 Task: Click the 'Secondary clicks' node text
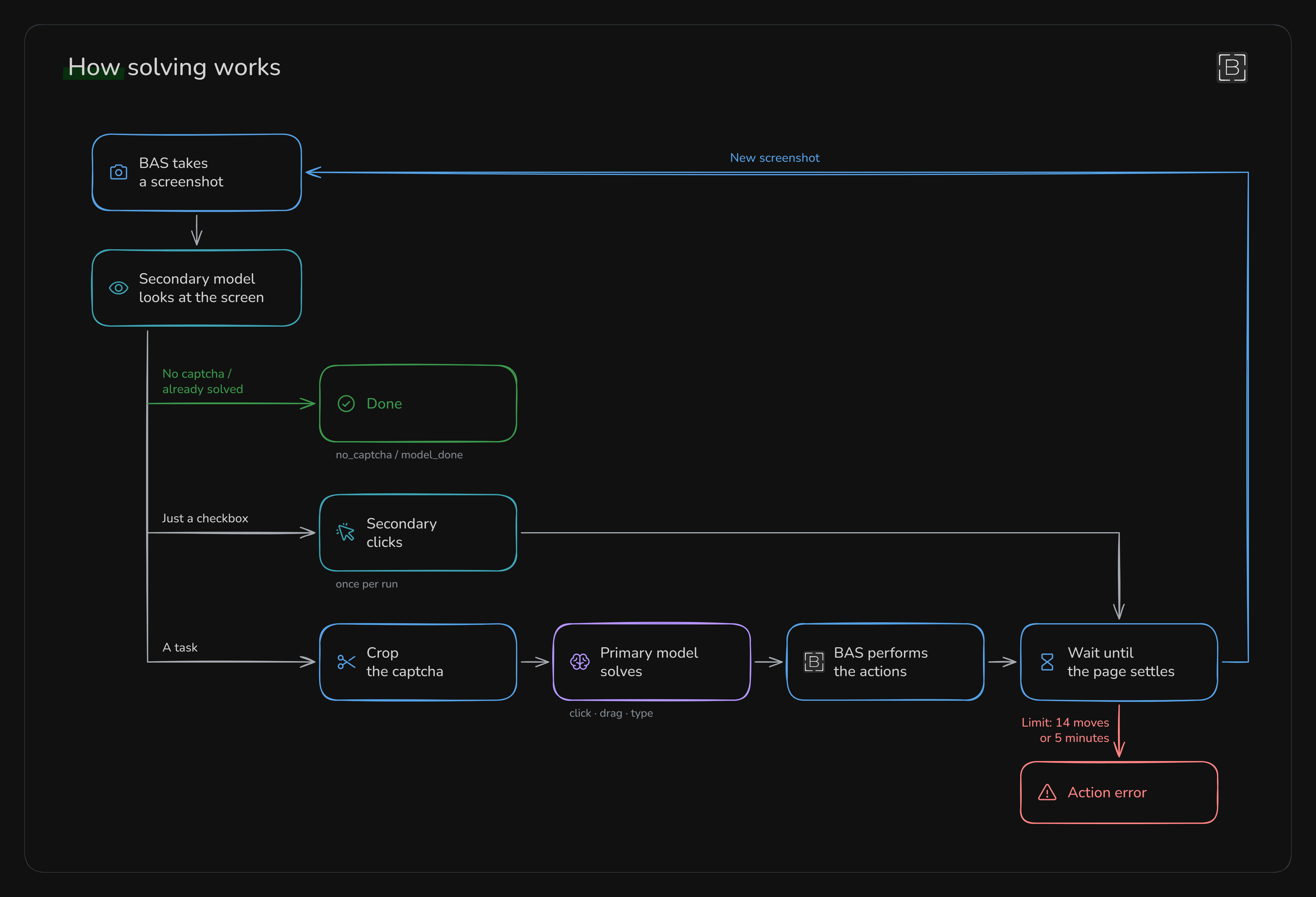point(402,533)
